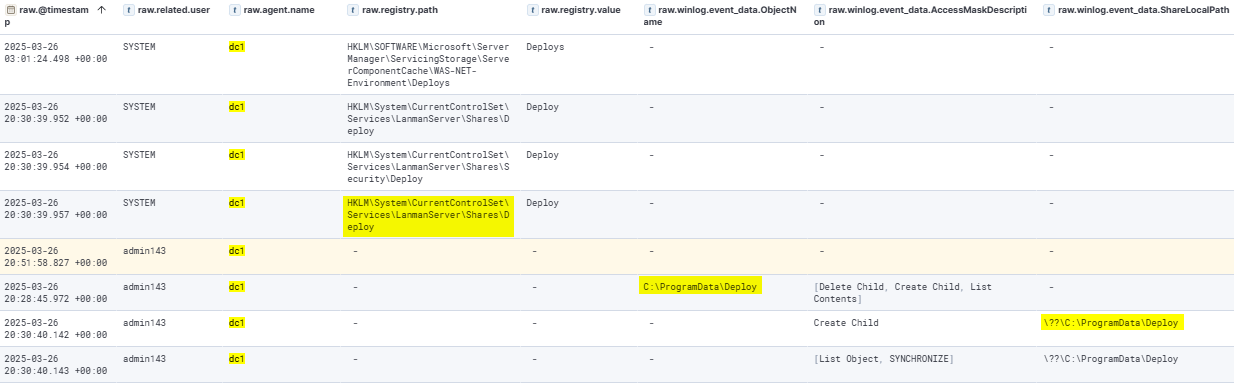Select the raw.related.user column header
Image resolution: width=1234 pixels, height=387 pixels.
pos(172,9)
